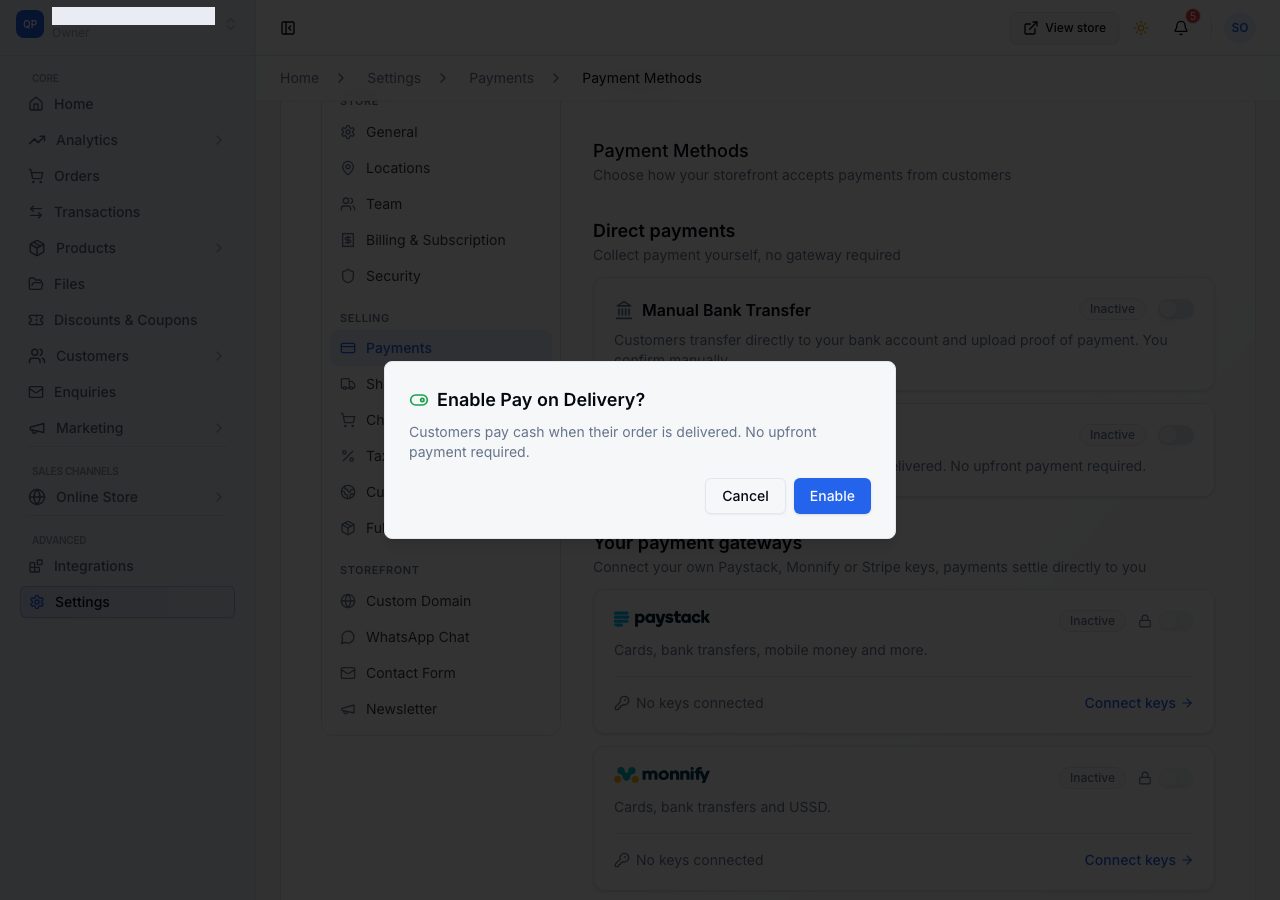Click Settings breadcrumb
The image size is (1280, 900).
tap(394, 78)
